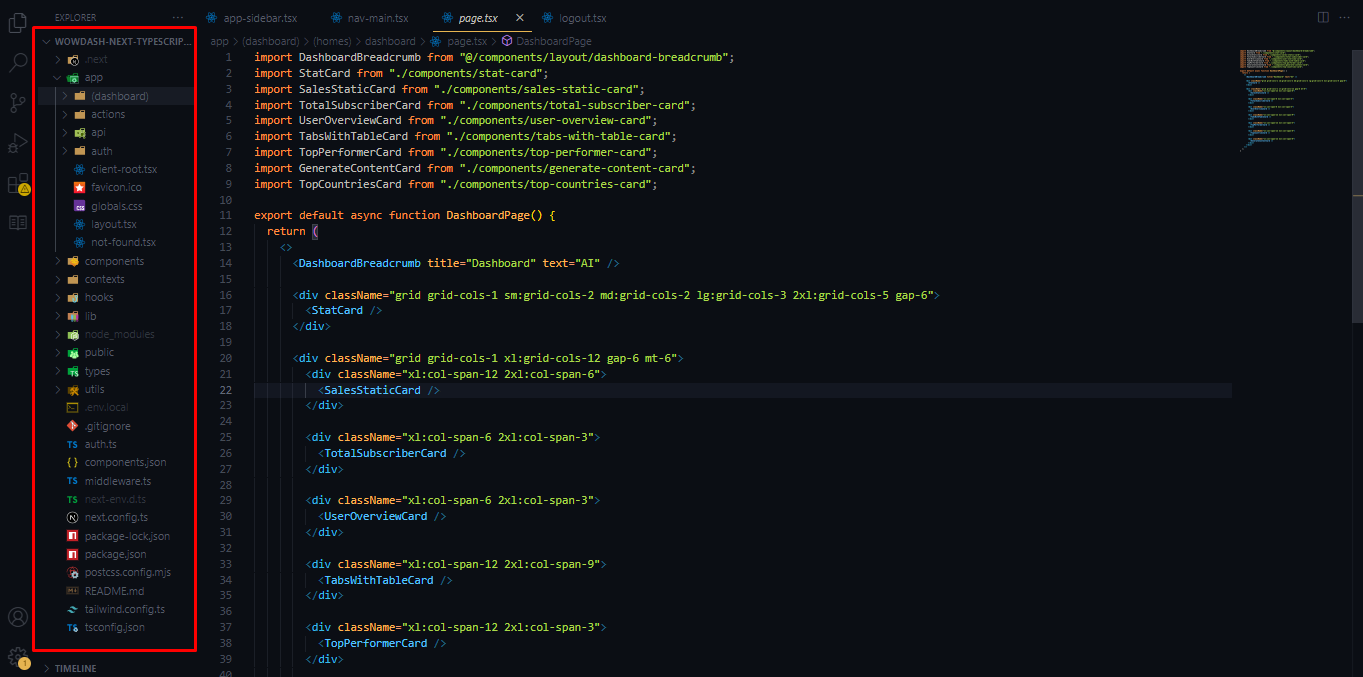Open the Extensions view with the notification badge
This screenshot has height=677, width=1363.
click(16, 182)
